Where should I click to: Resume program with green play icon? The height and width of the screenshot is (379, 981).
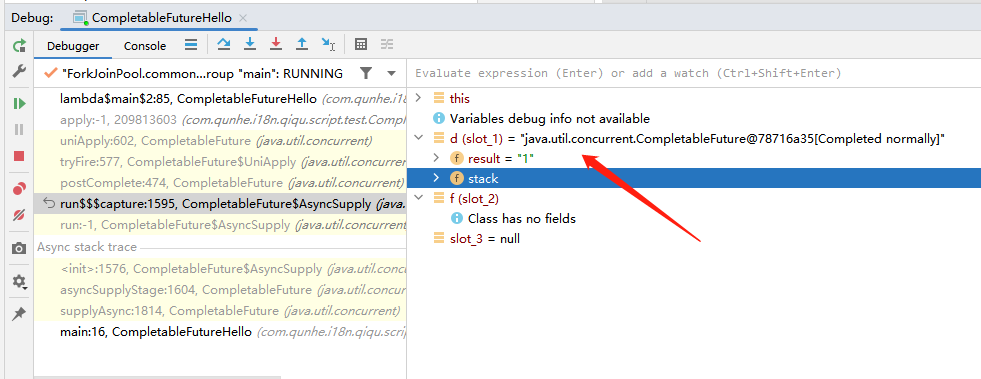click(19, 103)
